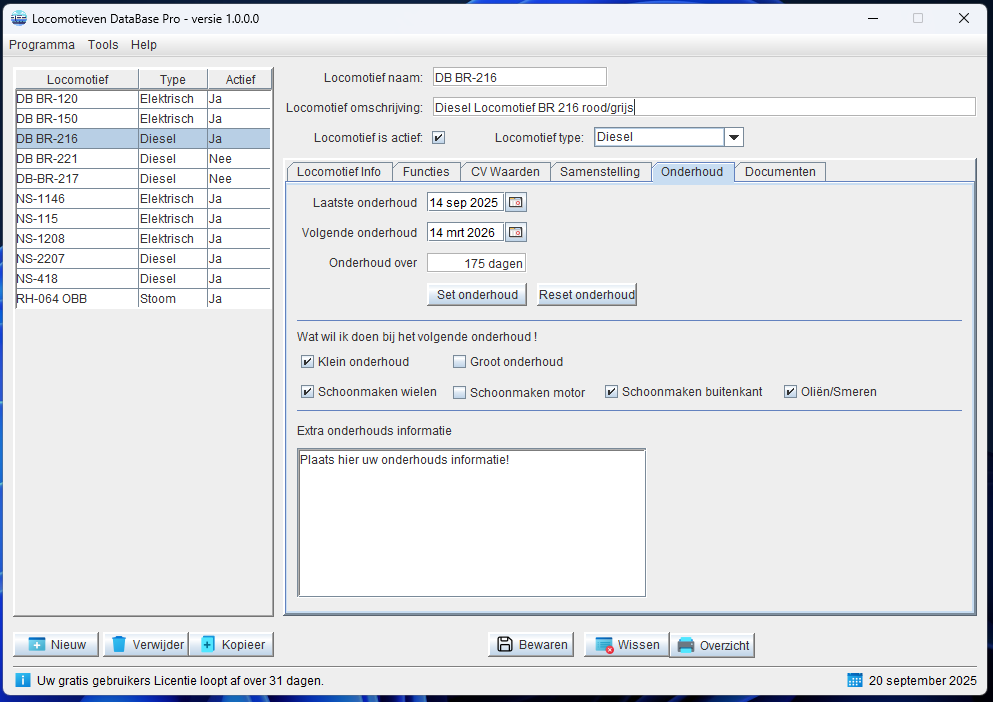
Task: Sort the list by the Type column header
Action: point(173,80)
